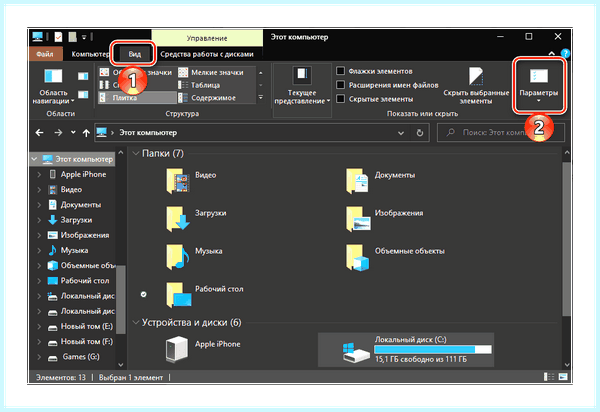Viewport: 600px width, 412px height.
Task: Click the properties quick access icon
Action: click(x=58, y=37)
